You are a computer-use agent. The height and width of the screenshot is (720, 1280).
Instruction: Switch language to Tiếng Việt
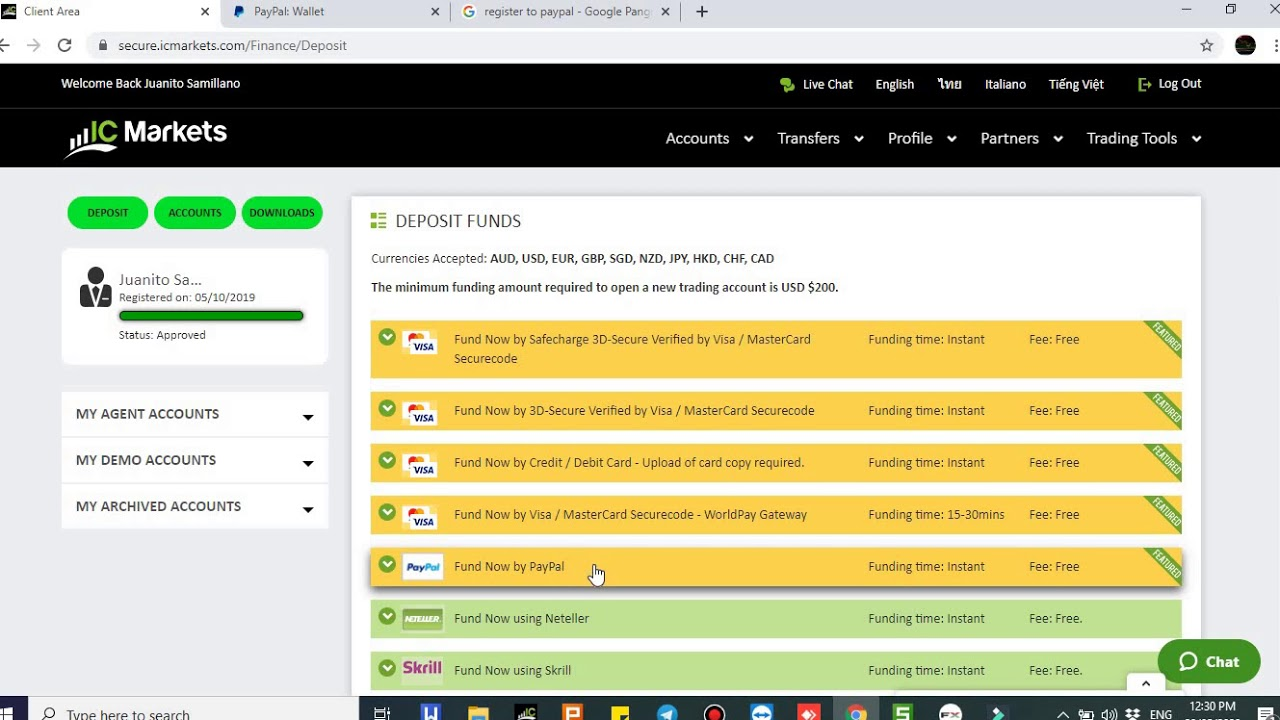pos(1076,85)
